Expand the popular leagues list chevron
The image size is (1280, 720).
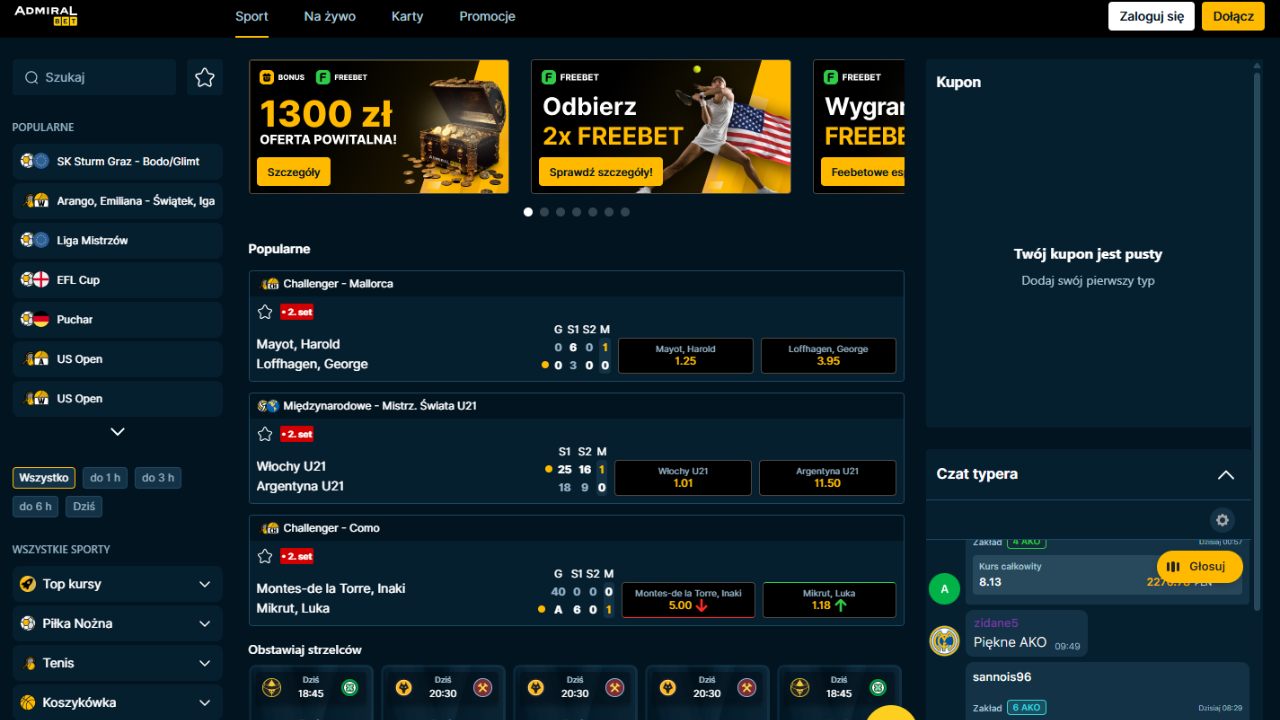click(x=117, y=432)
